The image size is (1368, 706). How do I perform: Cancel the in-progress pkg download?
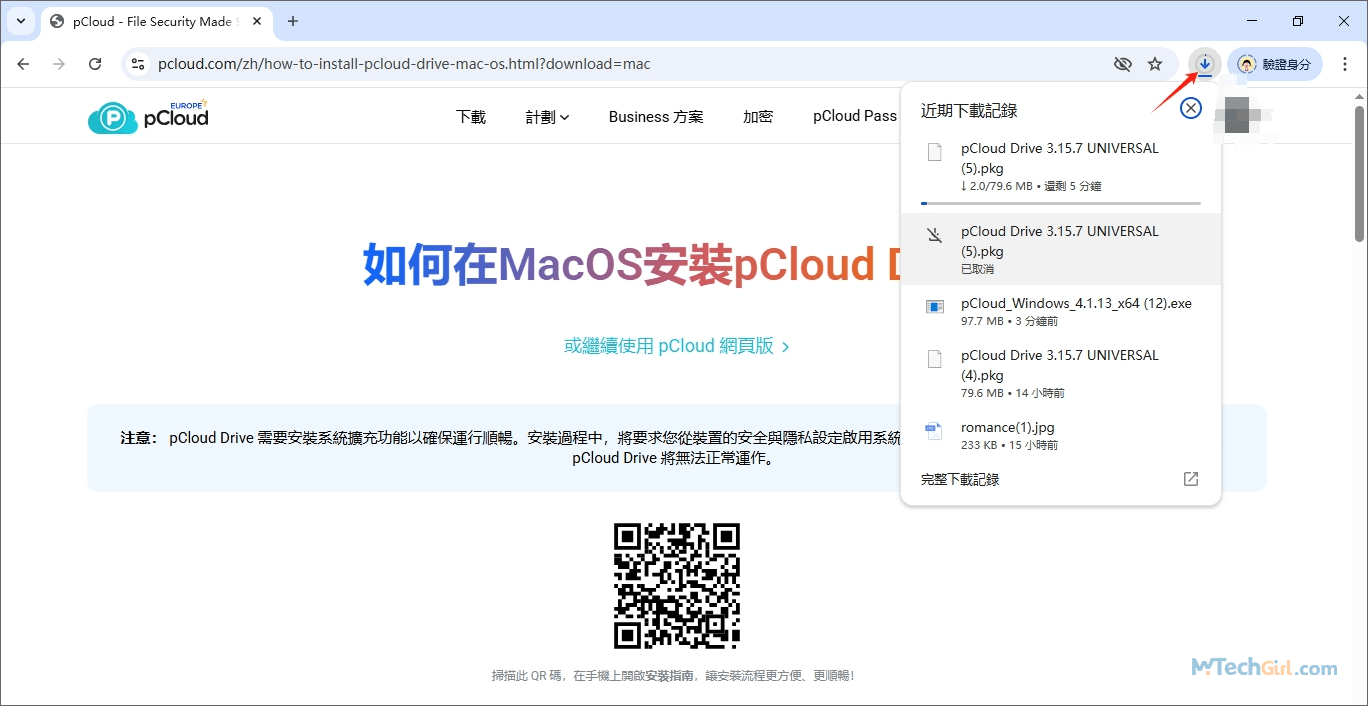point(1190,108)
